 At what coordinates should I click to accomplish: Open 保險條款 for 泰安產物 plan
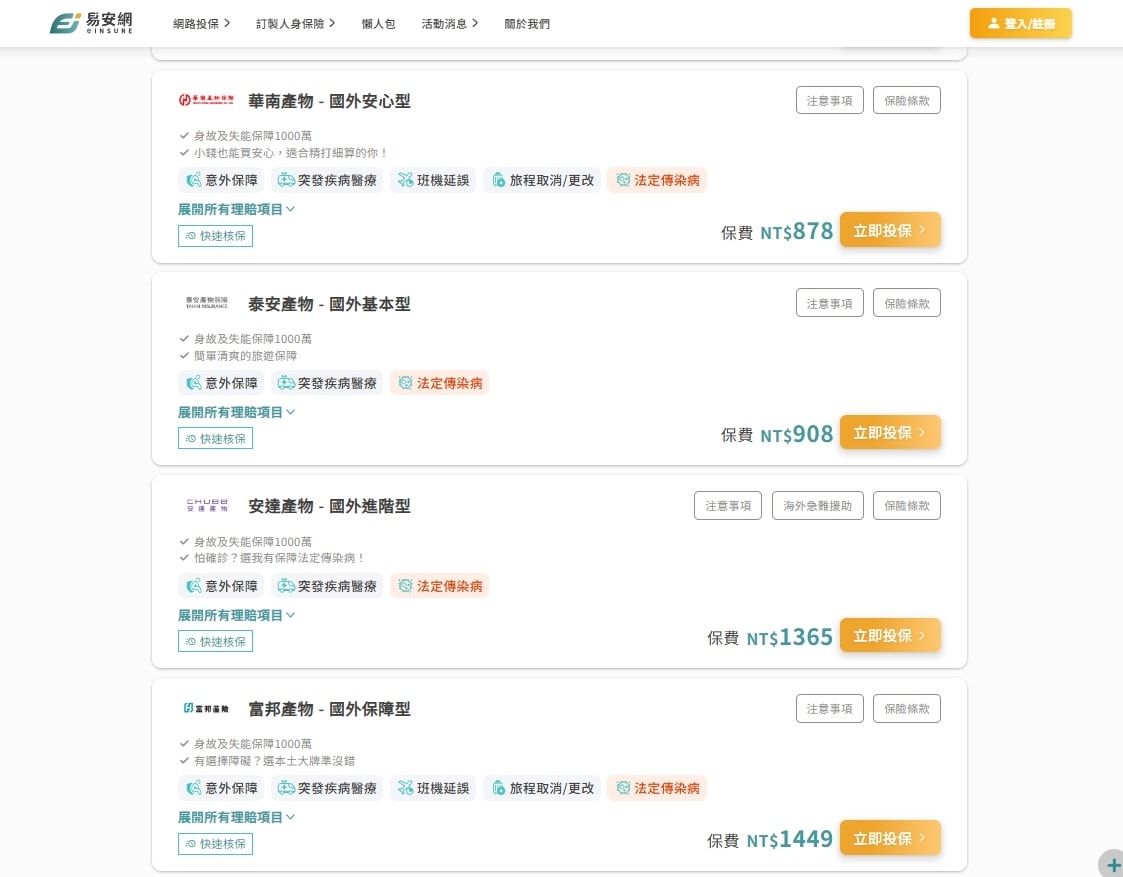907,303
